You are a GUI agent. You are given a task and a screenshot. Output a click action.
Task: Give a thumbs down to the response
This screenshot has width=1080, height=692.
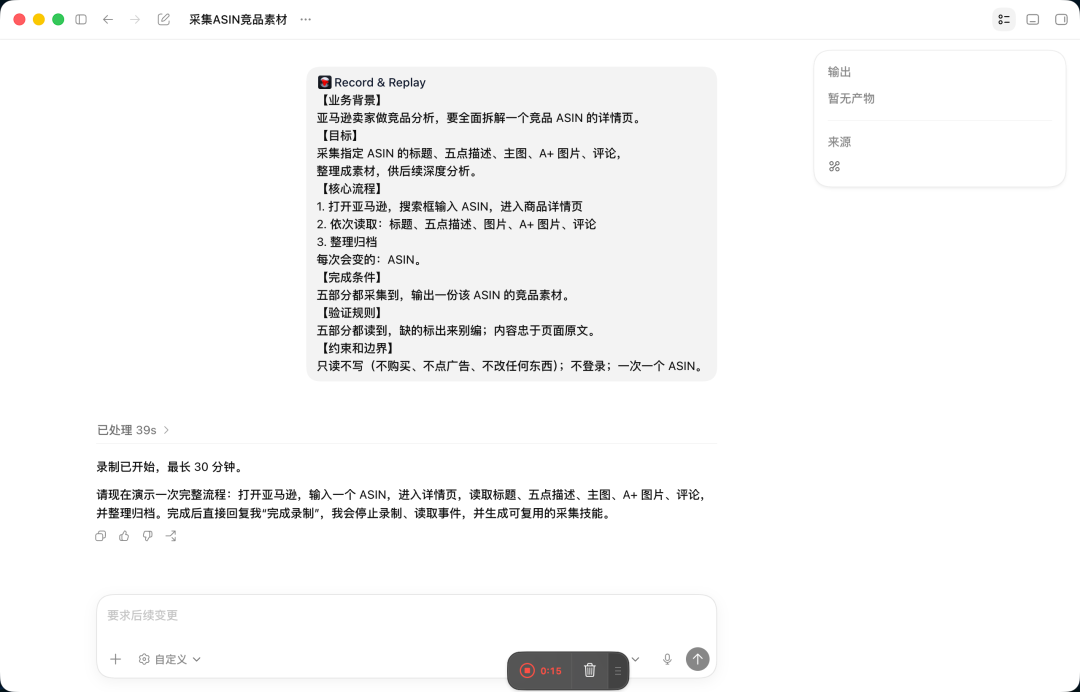tap(147, 536)
